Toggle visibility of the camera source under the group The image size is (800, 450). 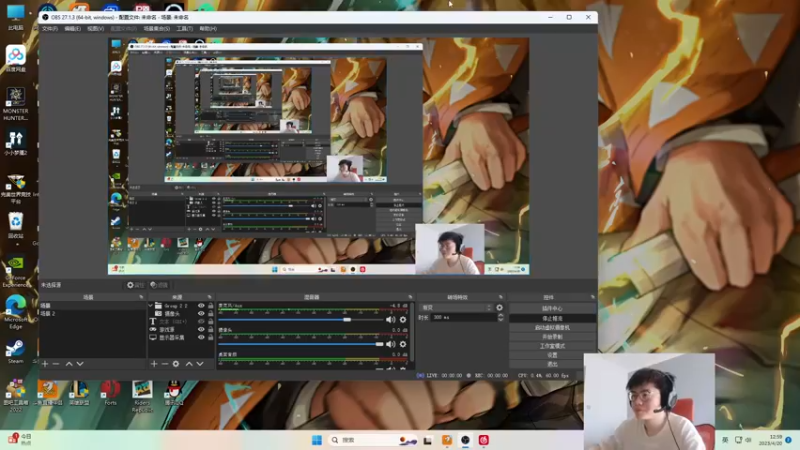point(201,313)
